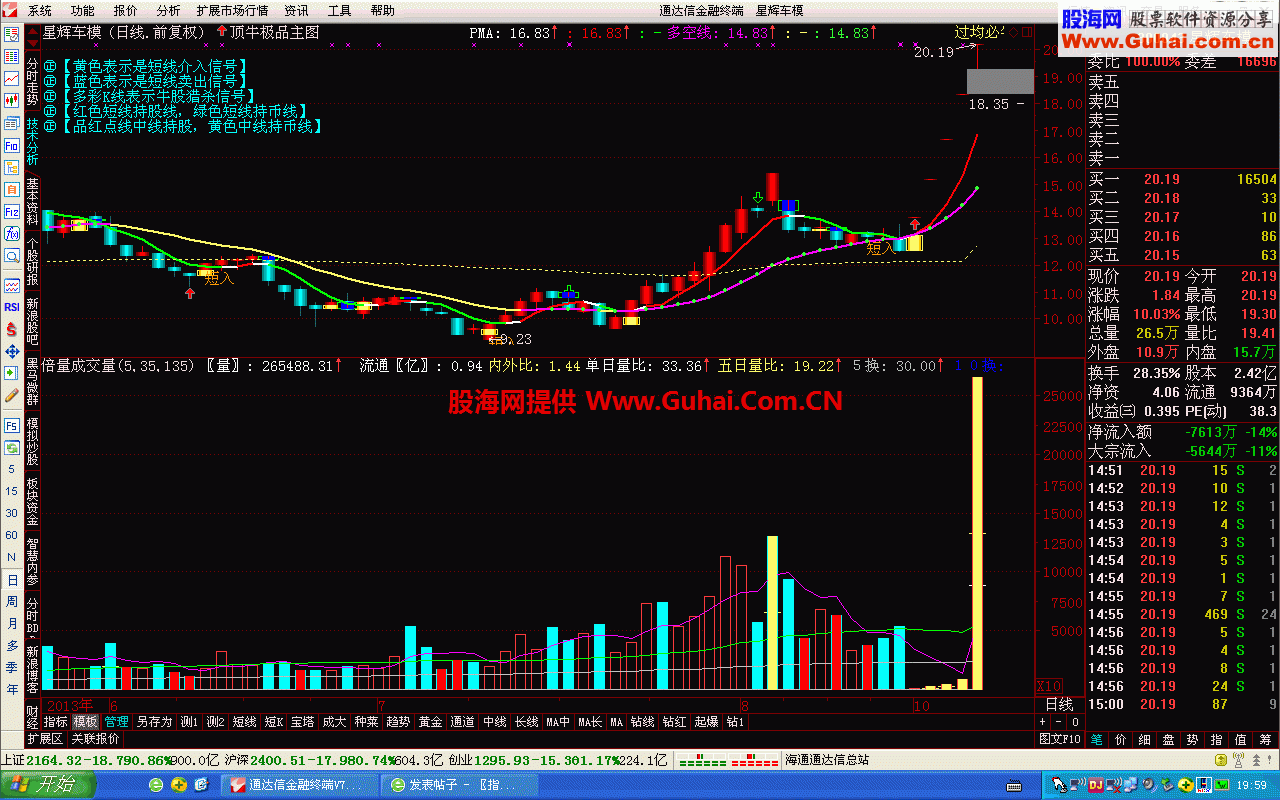Click the red S icon in sidebar
Image resolution: width=1280 pixels, height=800 pixels.
[12, 328]
